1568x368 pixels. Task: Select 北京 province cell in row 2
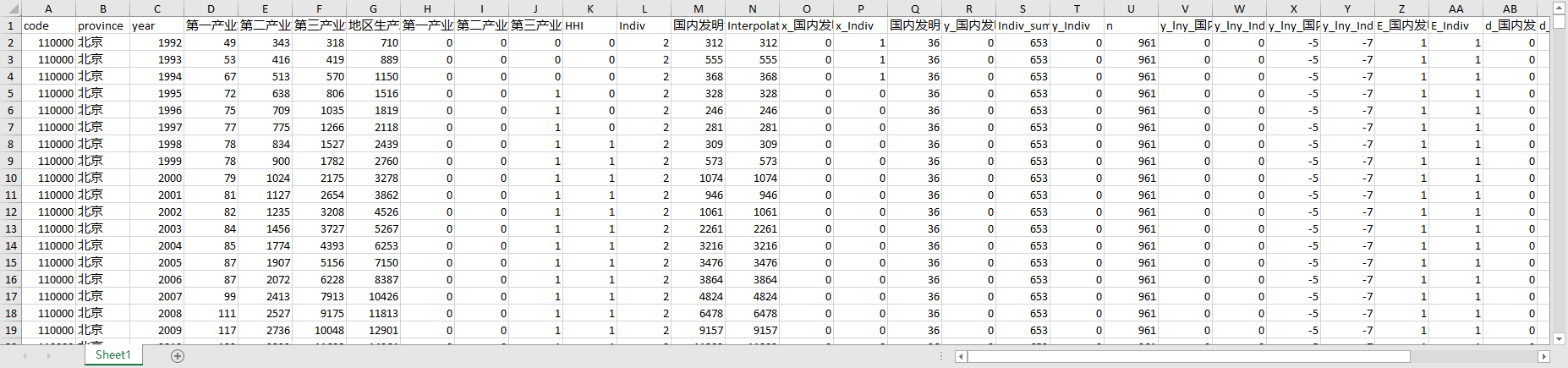click(102, 42)
